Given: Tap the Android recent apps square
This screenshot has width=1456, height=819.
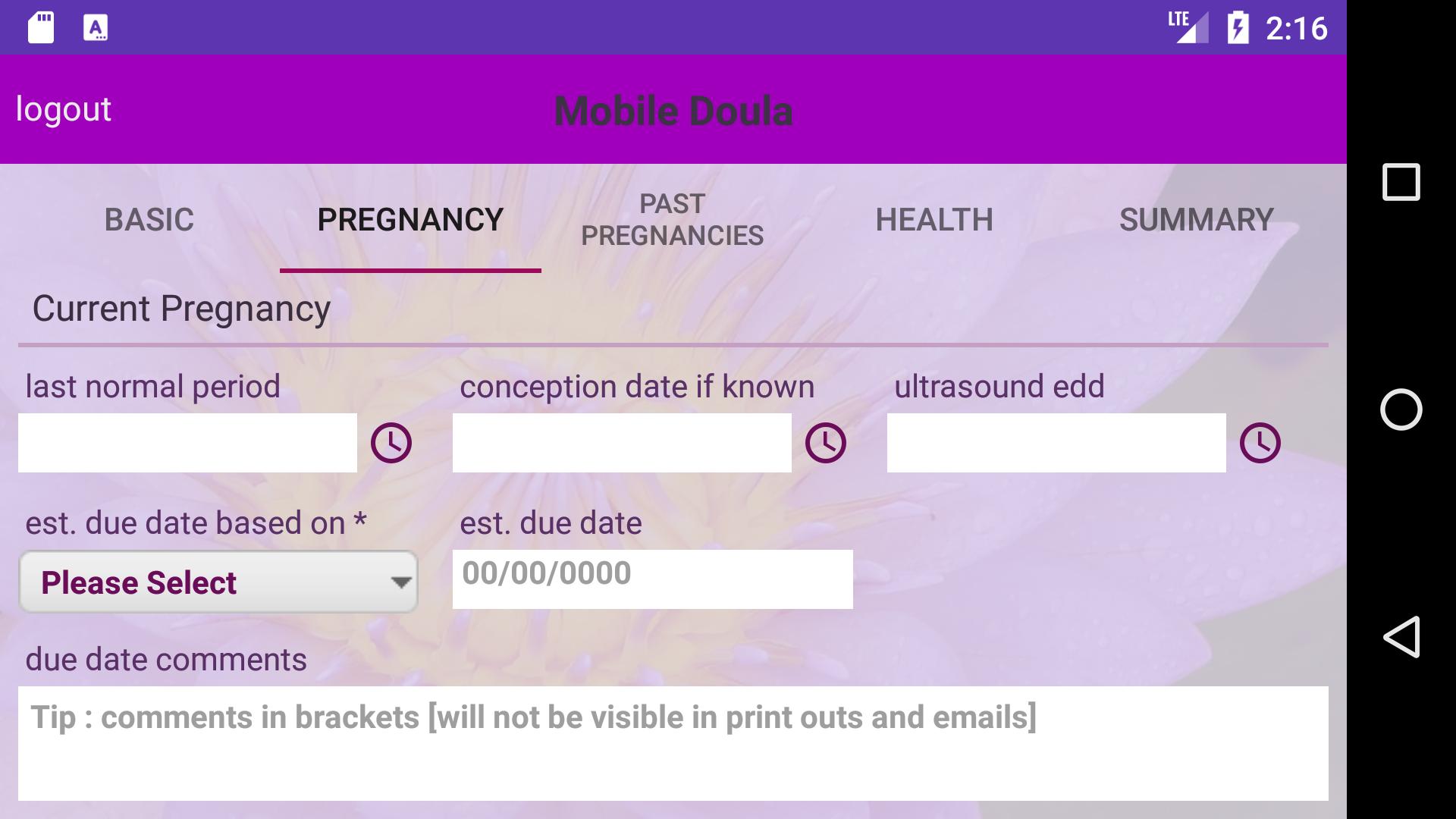Looking at the screenshot, I should point(1401,182).
